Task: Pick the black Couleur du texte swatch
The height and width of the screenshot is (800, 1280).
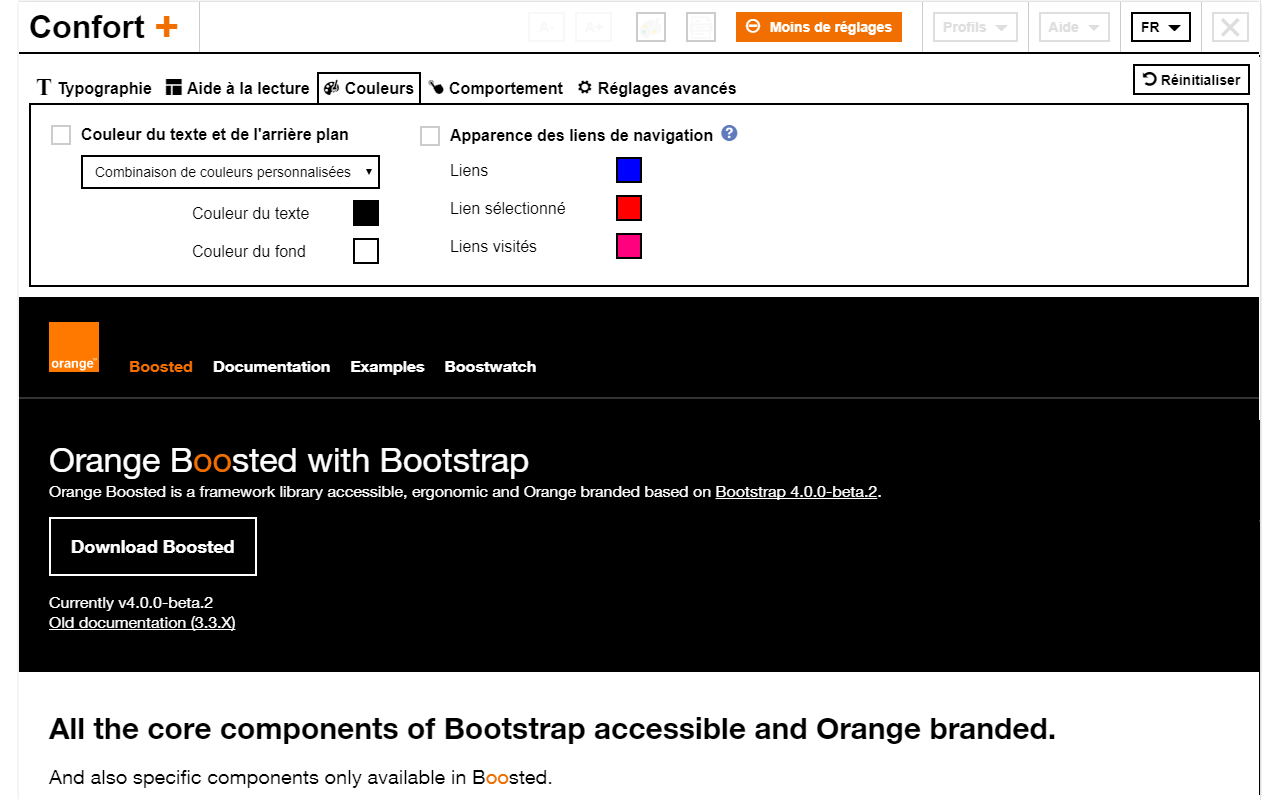Action: coord(366,213)
